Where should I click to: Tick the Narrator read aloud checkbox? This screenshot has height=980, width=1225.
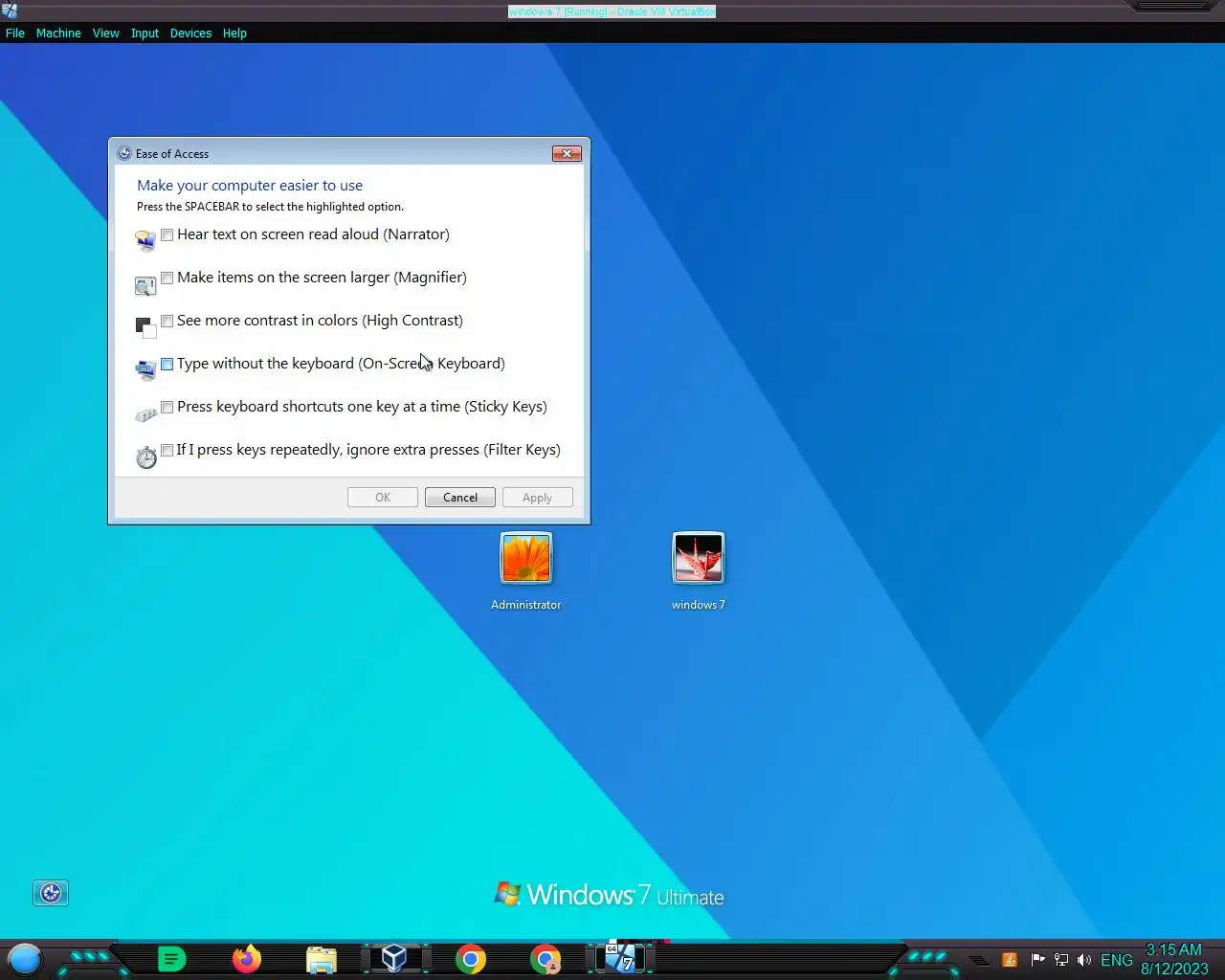tap(167, 234)
